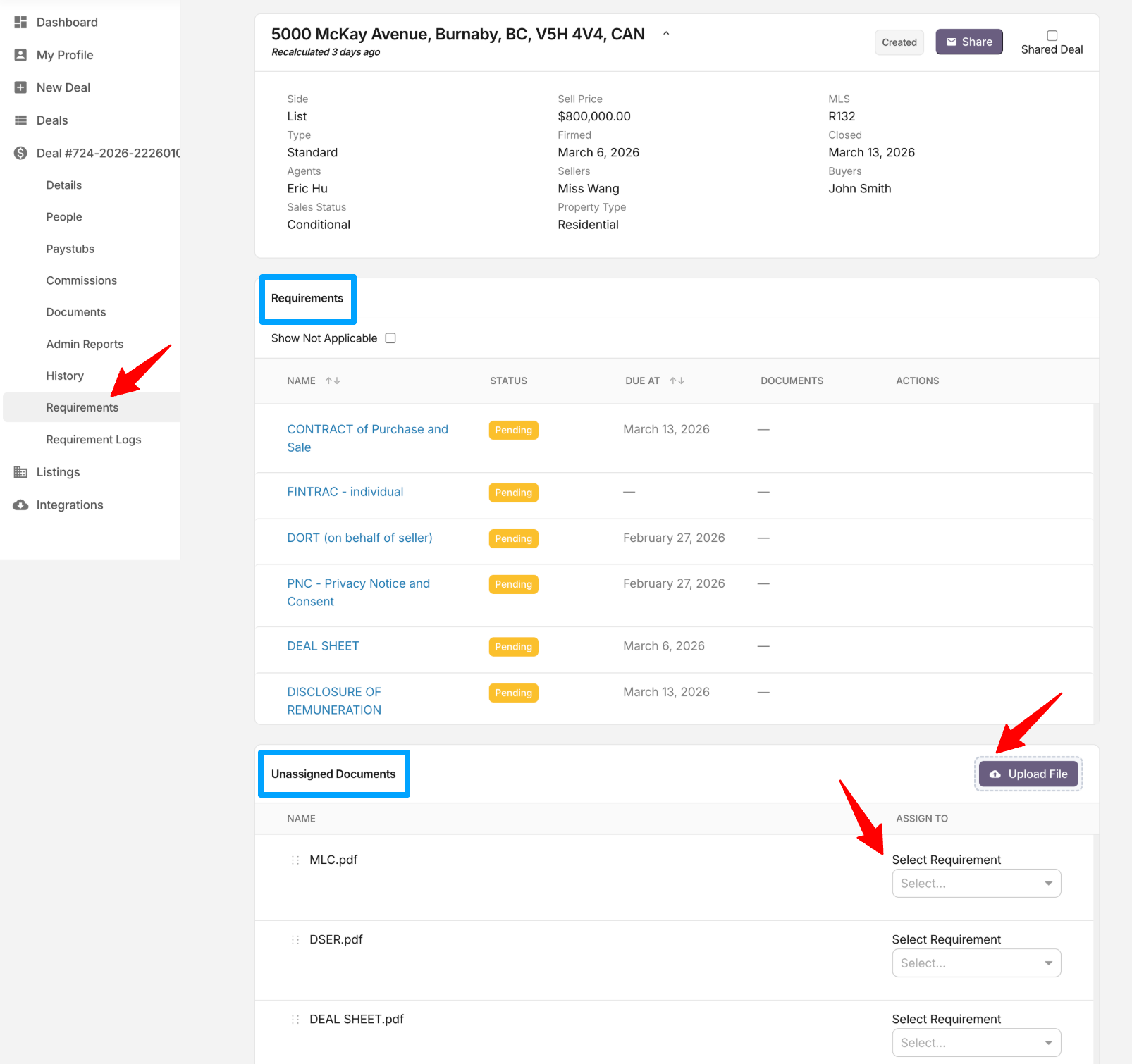
Task: Toggle Show Not Applicable checkbox
Action: pyautogui.click(x=390, y=338)
